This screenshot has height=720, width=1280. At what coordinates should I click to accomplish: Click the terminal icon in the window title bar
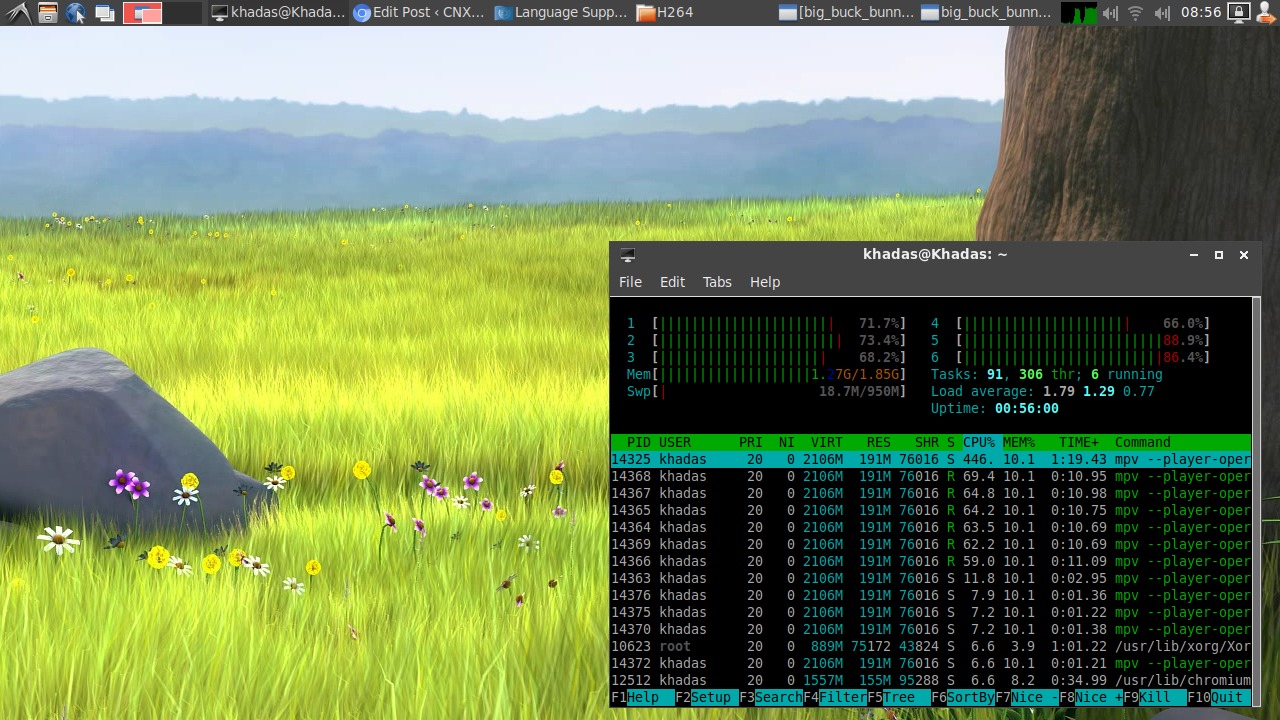pyautogui.click(x=627, y=255)
